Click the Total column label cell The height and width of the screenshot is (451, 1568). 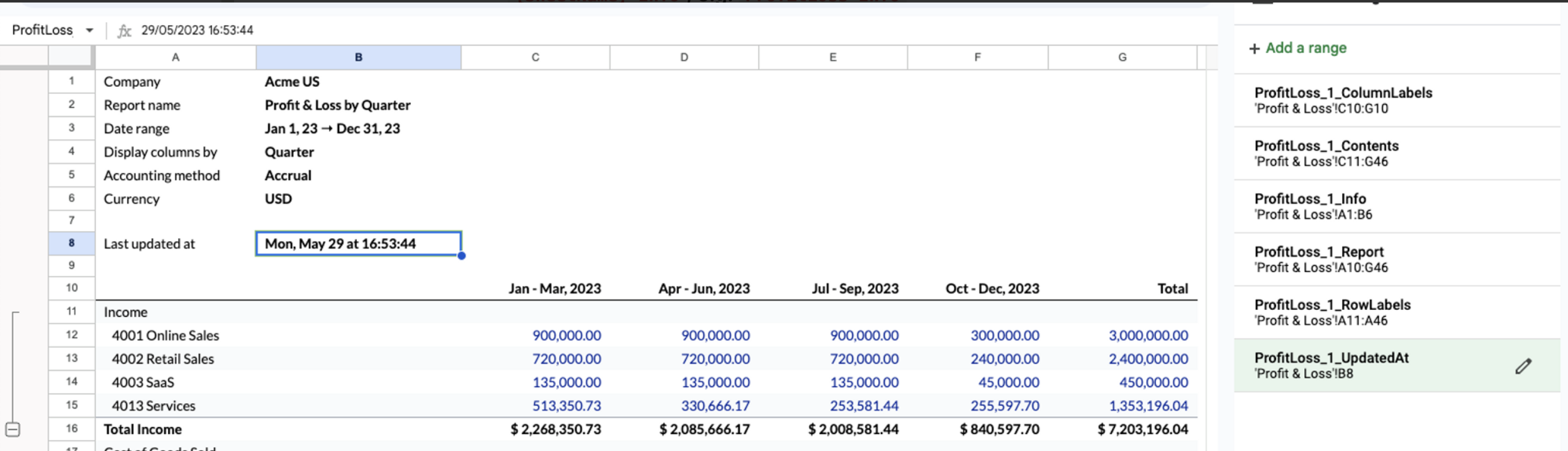pyautogui.click(x=1123, y=288)
